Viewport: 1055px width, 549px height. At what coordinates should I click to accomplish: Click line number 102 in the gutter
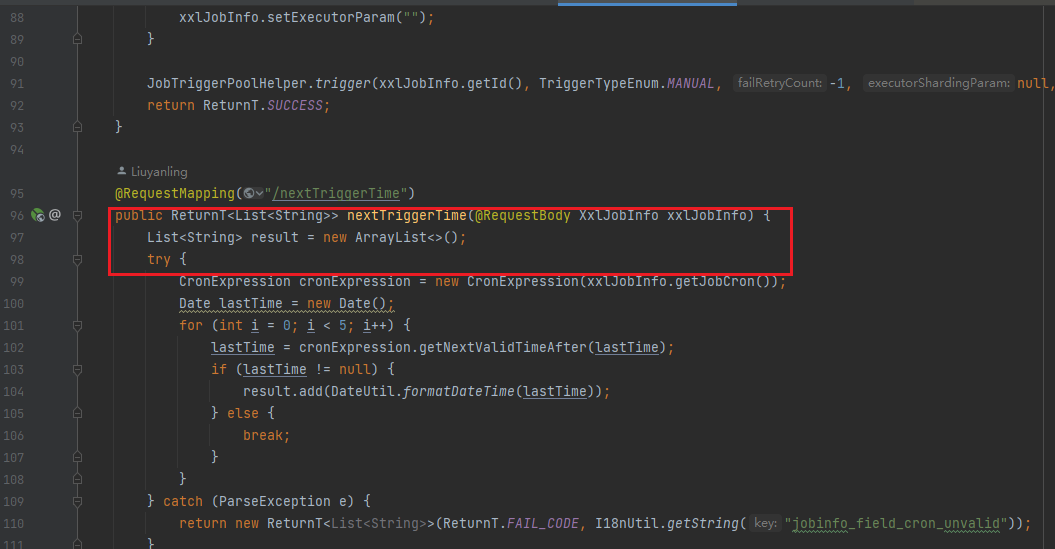(x=13, y=347)
